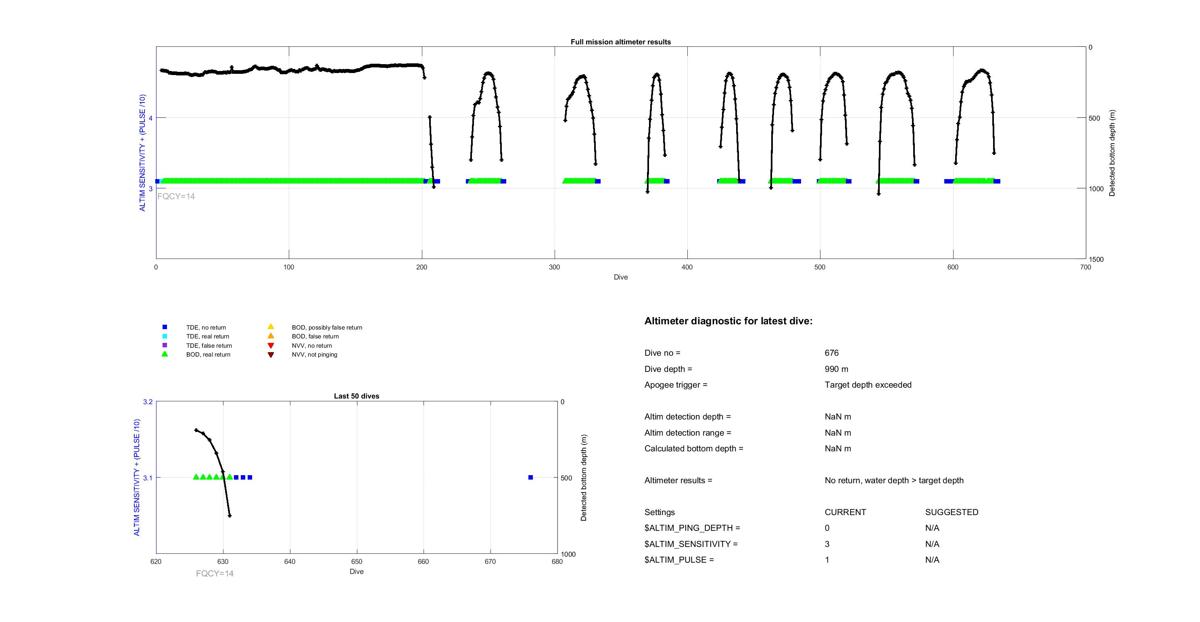Click the 'Altimeter results =' label

[678, 481]
